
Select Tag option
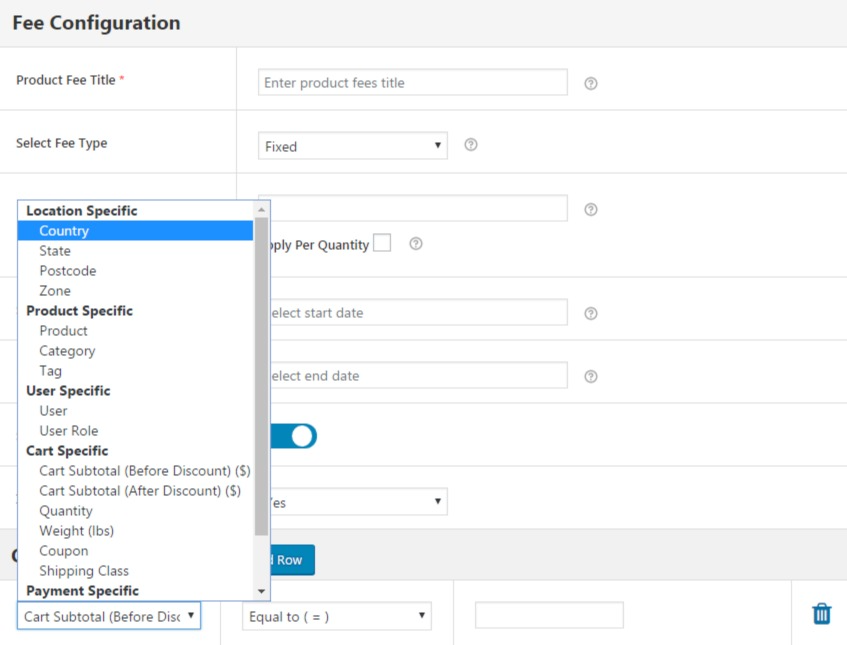(135, 371)
